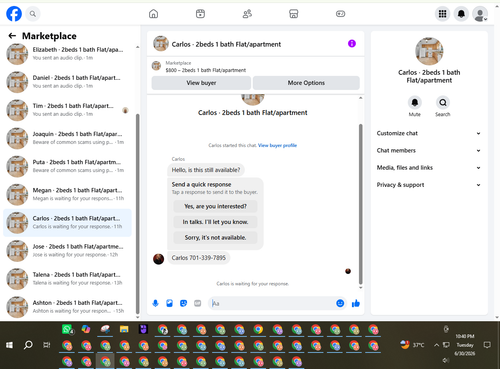Open the Facebook search icon

pyautogui.click(x=33, y=14)
